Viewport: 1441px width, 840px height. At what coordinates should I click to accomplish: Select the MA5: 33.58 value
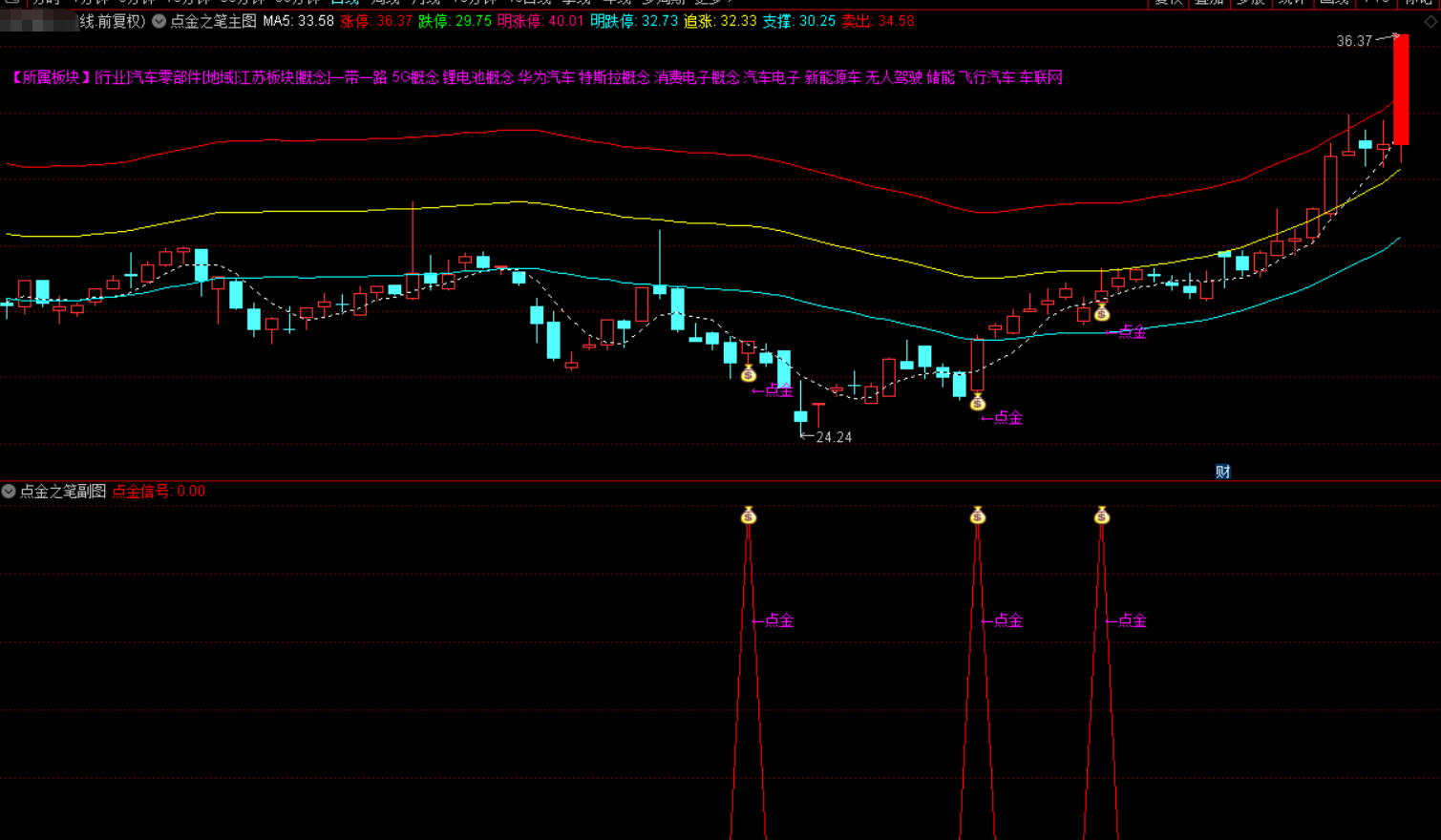tap(299, 21)
